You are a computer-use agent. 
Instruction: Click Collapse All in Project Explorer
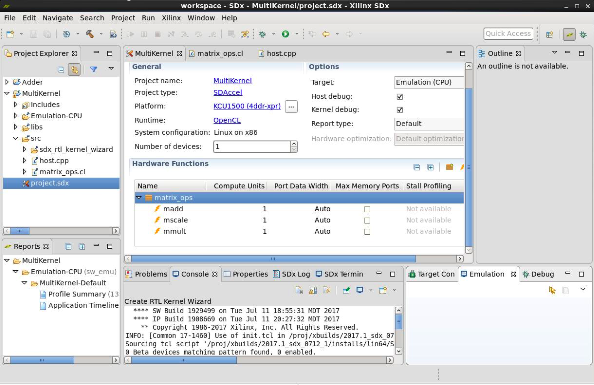click(61, 69)
